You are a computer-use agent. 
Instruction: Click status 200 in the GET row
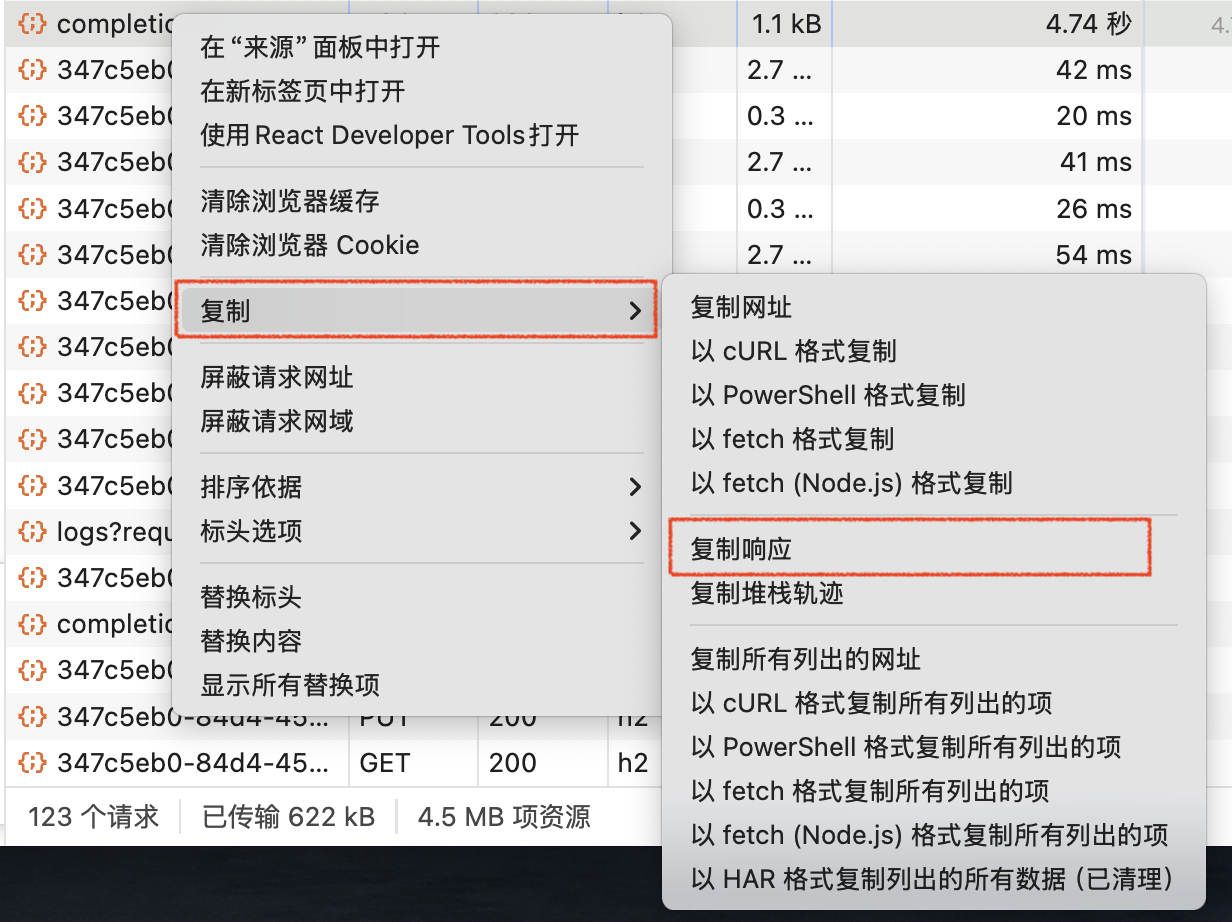513,763
